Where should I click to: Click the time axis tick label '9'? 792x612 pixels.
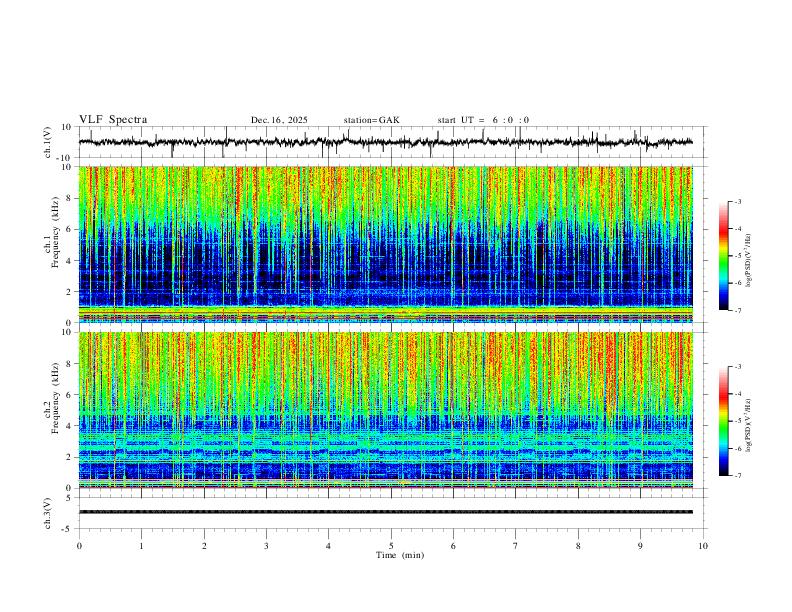pyautogui.click(x=640, y=546)
